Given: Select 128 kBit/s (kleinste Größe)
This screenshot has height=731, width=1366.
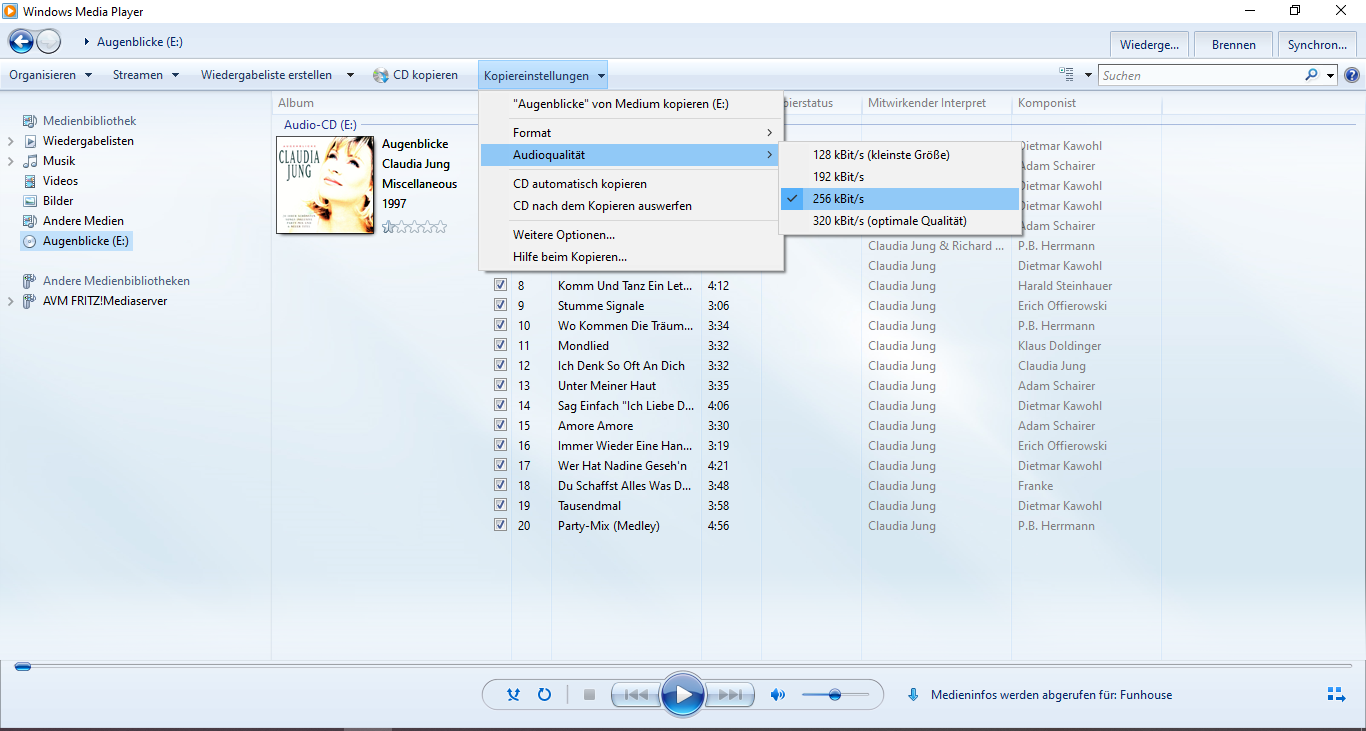Looking at the screenshot, I should click(900, 155).
